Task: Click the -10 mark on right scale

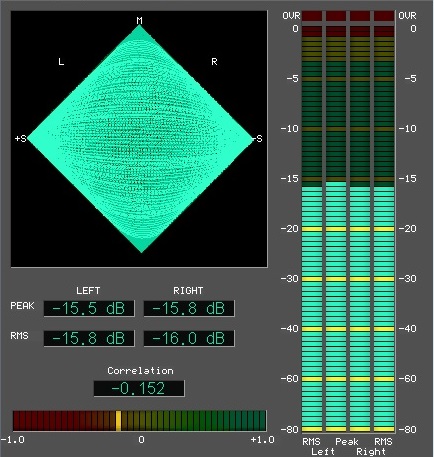Action: (x=407, y=129)
